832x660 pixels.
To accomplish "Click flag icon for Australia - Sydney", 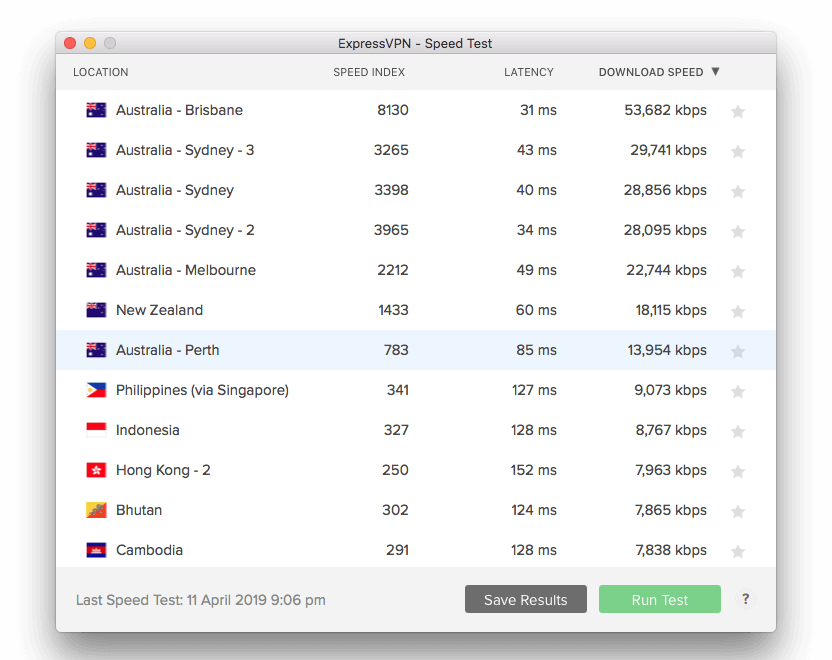I will (96, 190).
